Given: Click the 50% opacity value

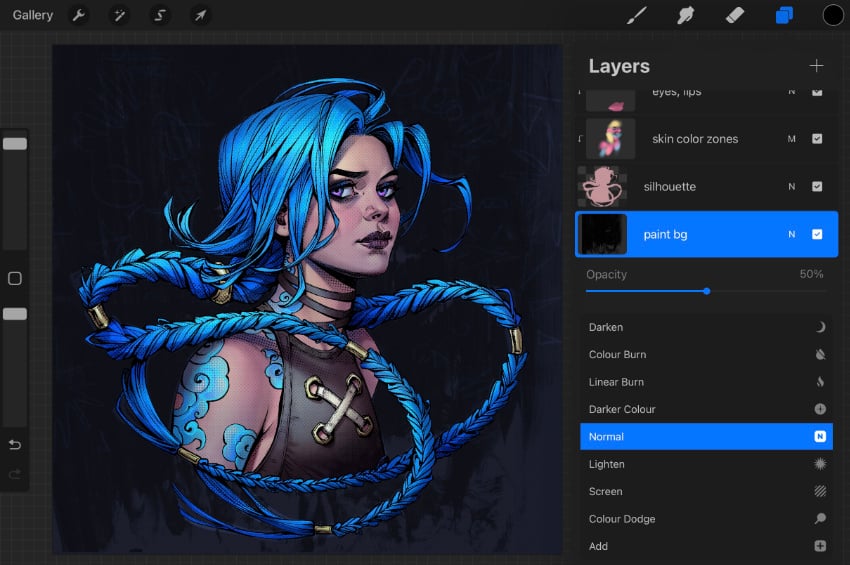Looking at the screenshot, I should [x=811, y=274].
